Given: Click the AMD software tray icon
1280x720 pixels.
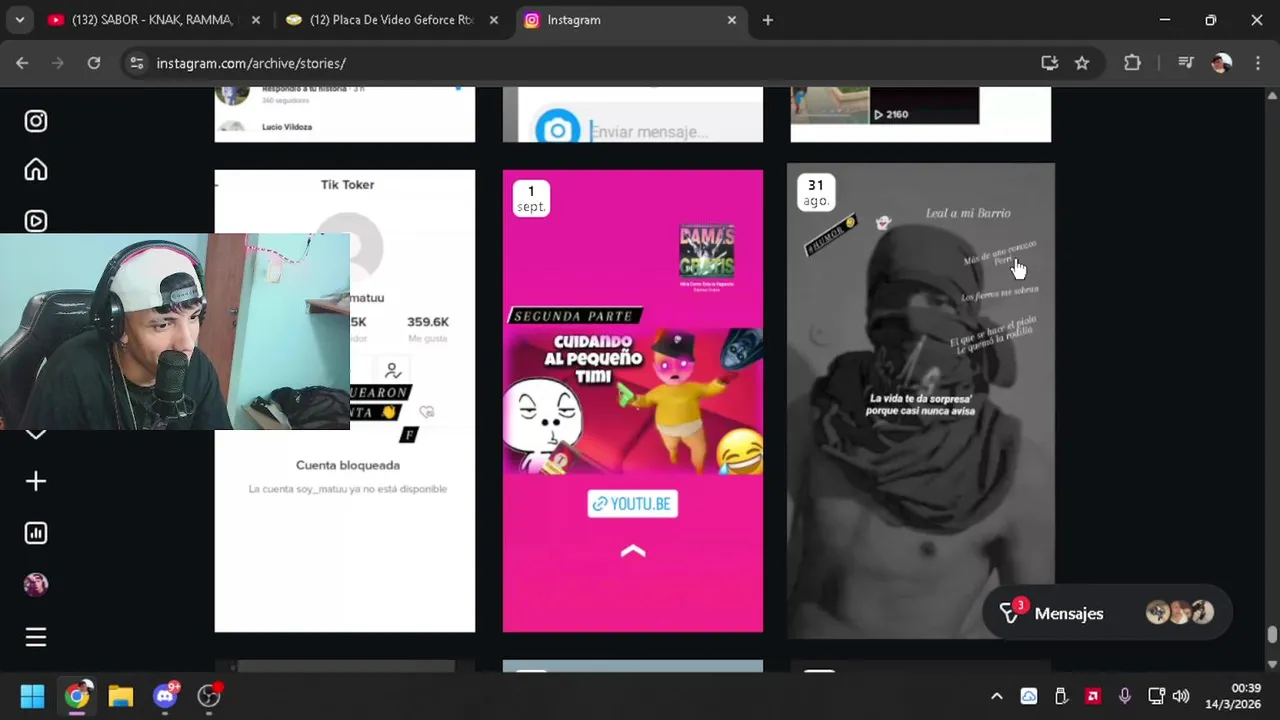Looking at the screenshot, I should pyautogui.click(x=1093, y=696).
